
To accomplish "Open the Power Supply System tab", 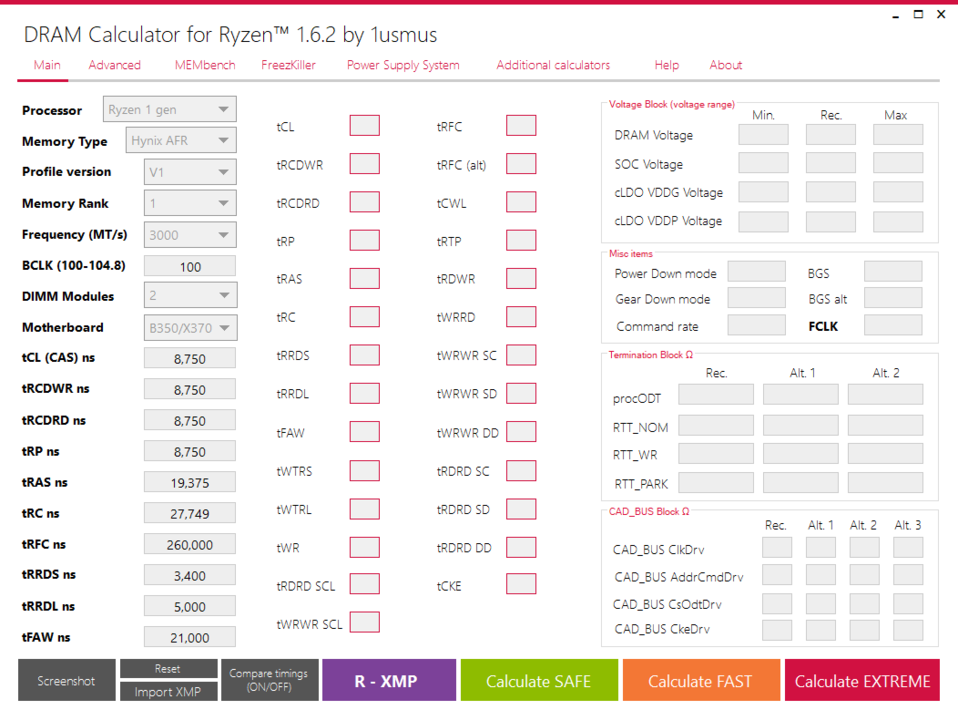I will point(403,65).
